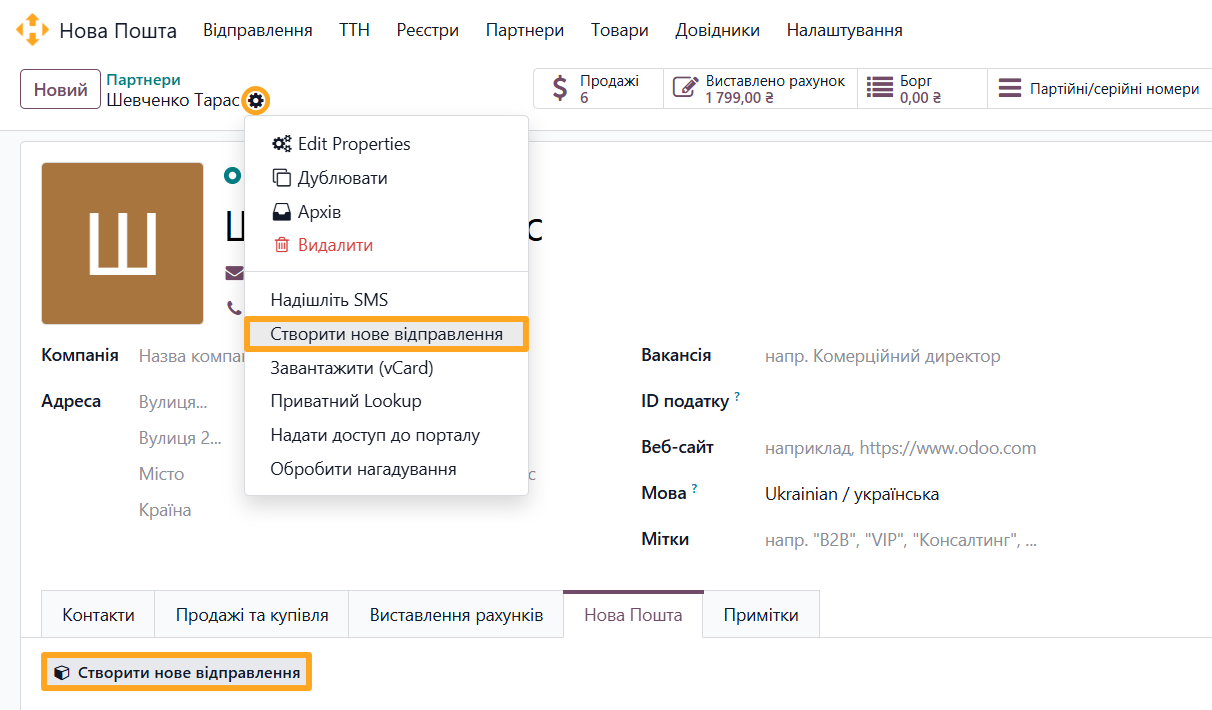
Task: Open the Борг 0,00 ₴ stat button
Action: [923, 89]
